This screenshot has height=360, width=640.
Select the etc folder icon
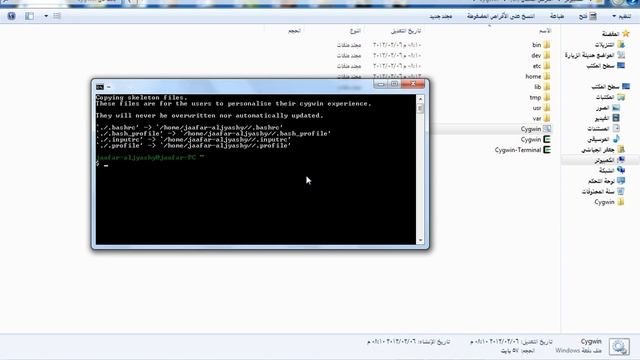(547, 66)
